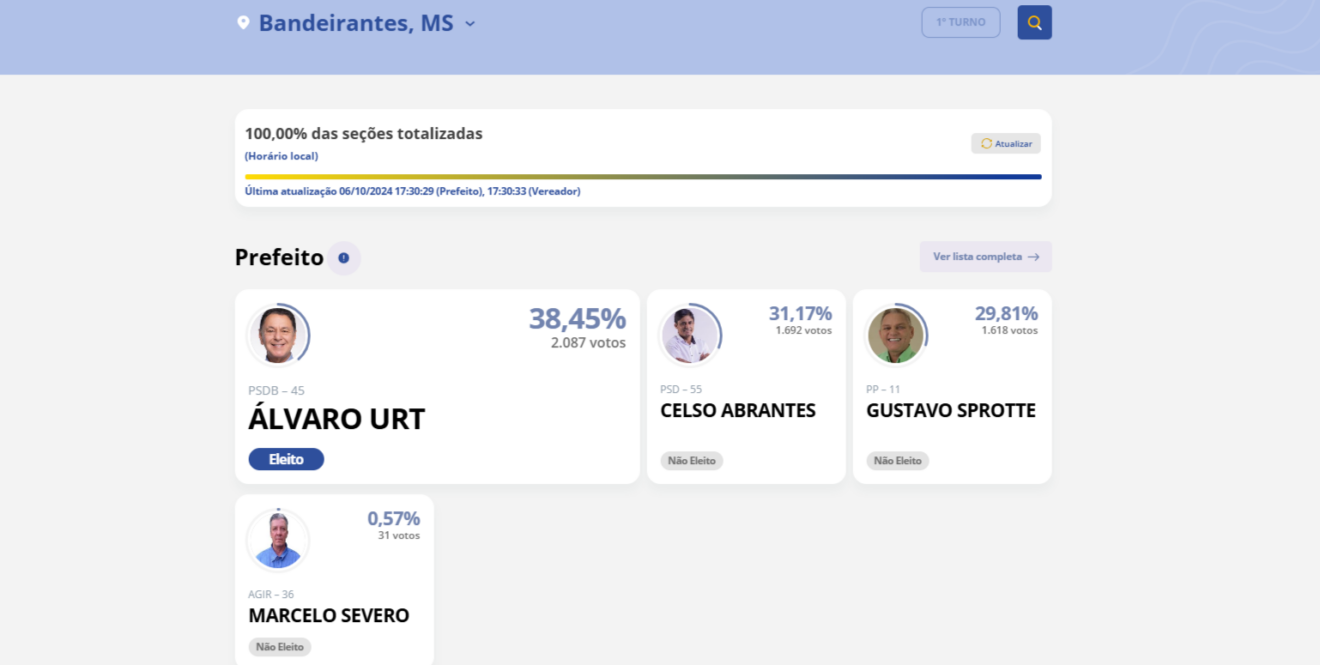Click the Eleito badge for Álvaro Urt

pos(286,459)
